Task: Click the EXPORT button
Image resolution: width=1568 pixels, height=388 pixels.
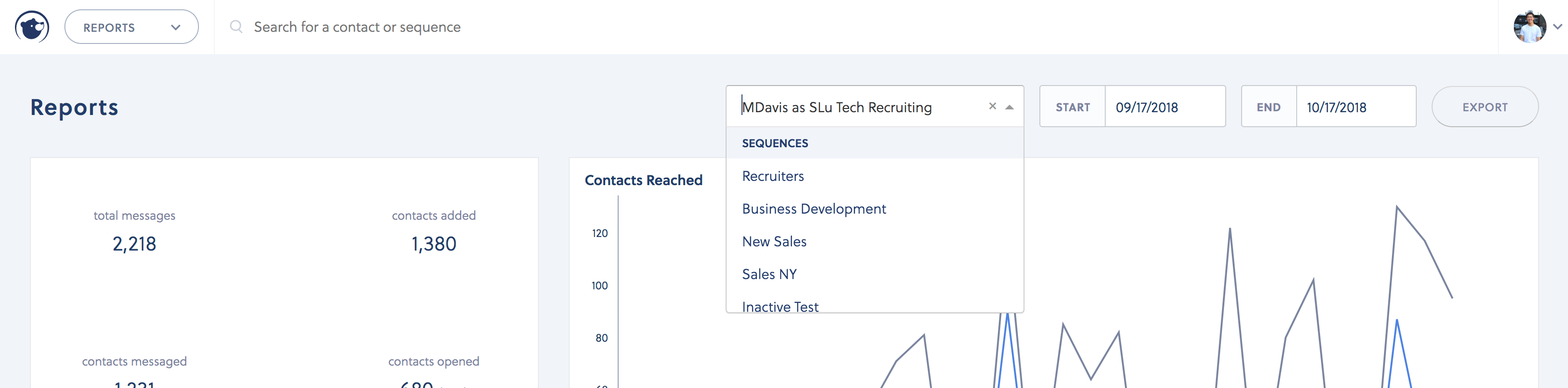Action: coord(1484,107)
